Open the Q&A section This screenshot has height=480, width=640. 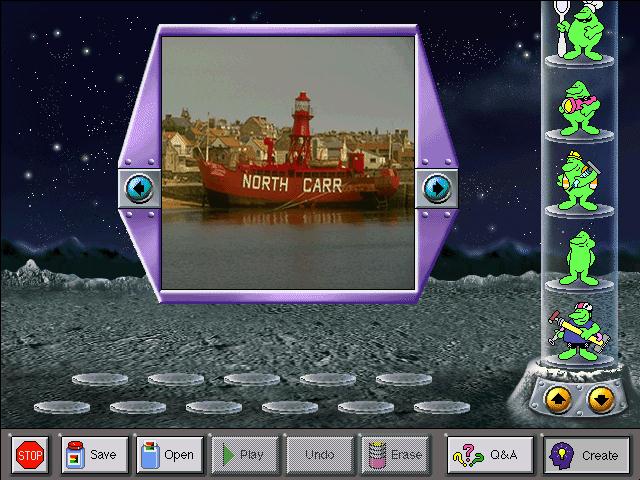[x=490, y=455]
